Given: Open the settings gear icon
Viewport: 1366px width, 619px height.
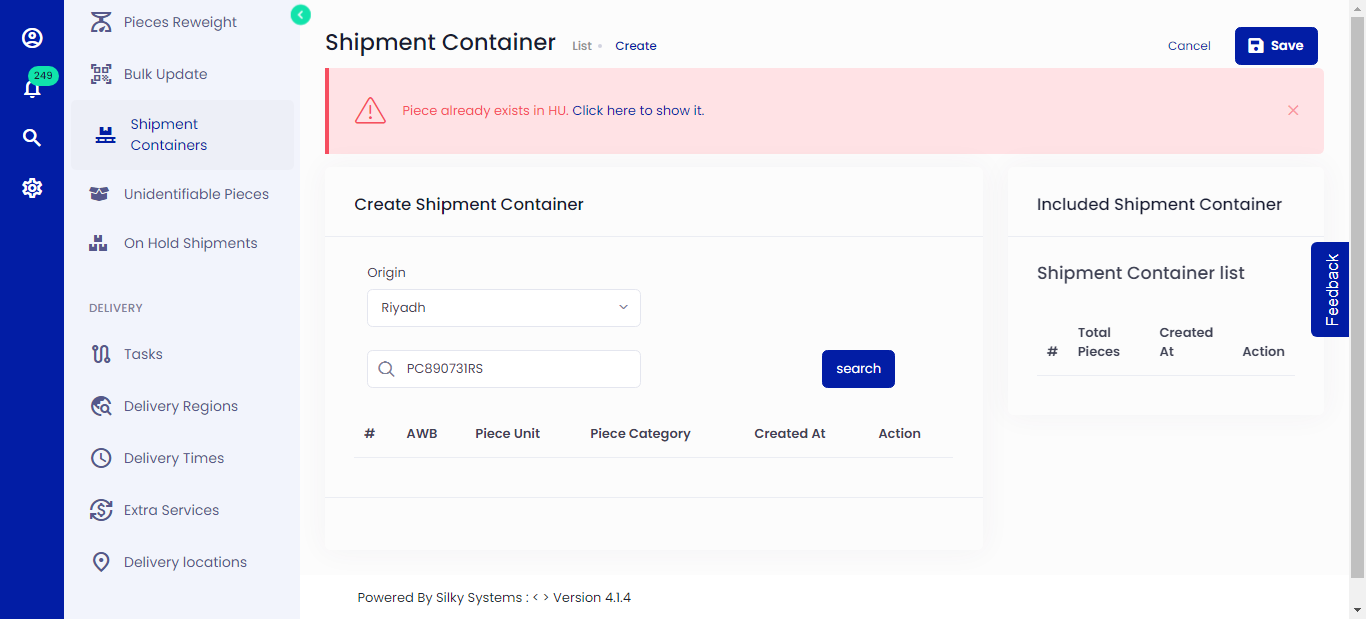Looking at the screenshot, I should pyautogui.click(x=32, y=187).
